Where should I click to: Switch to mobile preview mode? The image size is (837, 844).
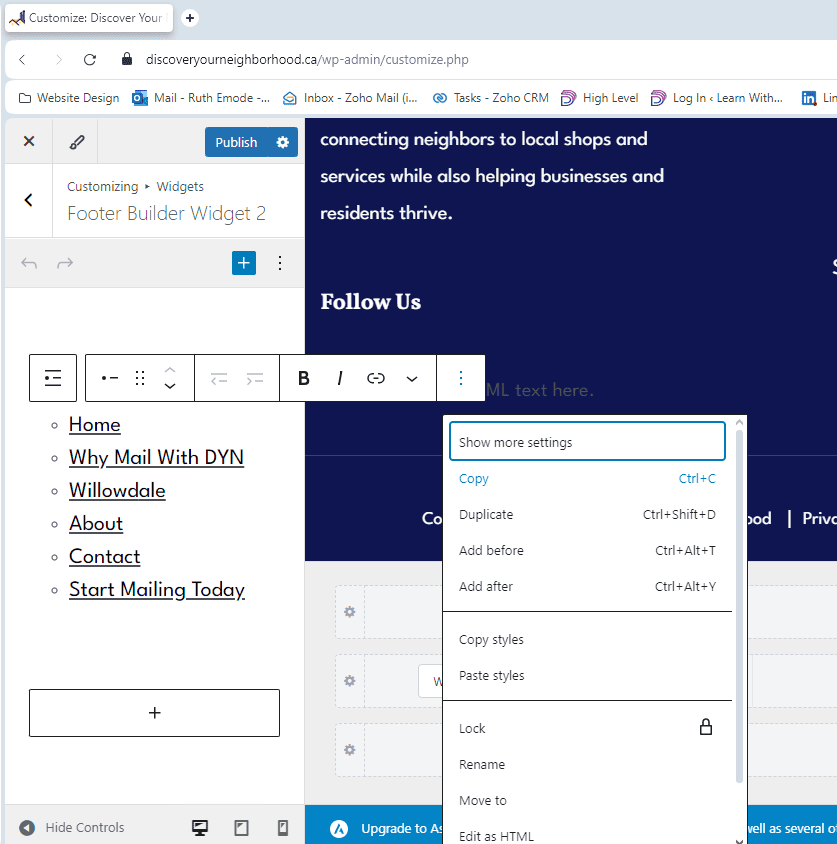click(282, 827)
